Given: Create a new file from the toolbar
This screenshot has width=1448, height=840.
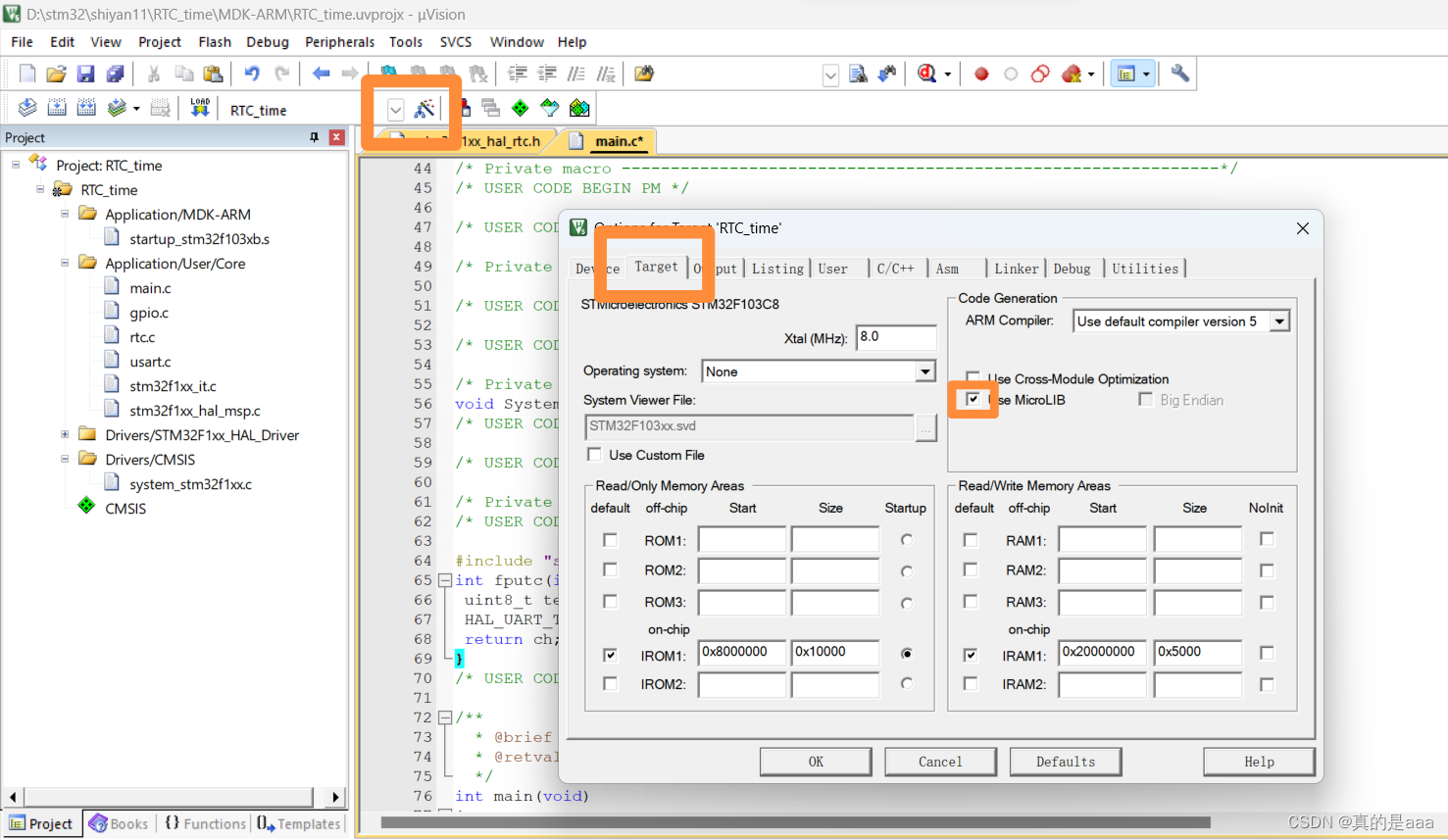Looking at the screenshot, I should pyautogui.click(x=27, y=74).
